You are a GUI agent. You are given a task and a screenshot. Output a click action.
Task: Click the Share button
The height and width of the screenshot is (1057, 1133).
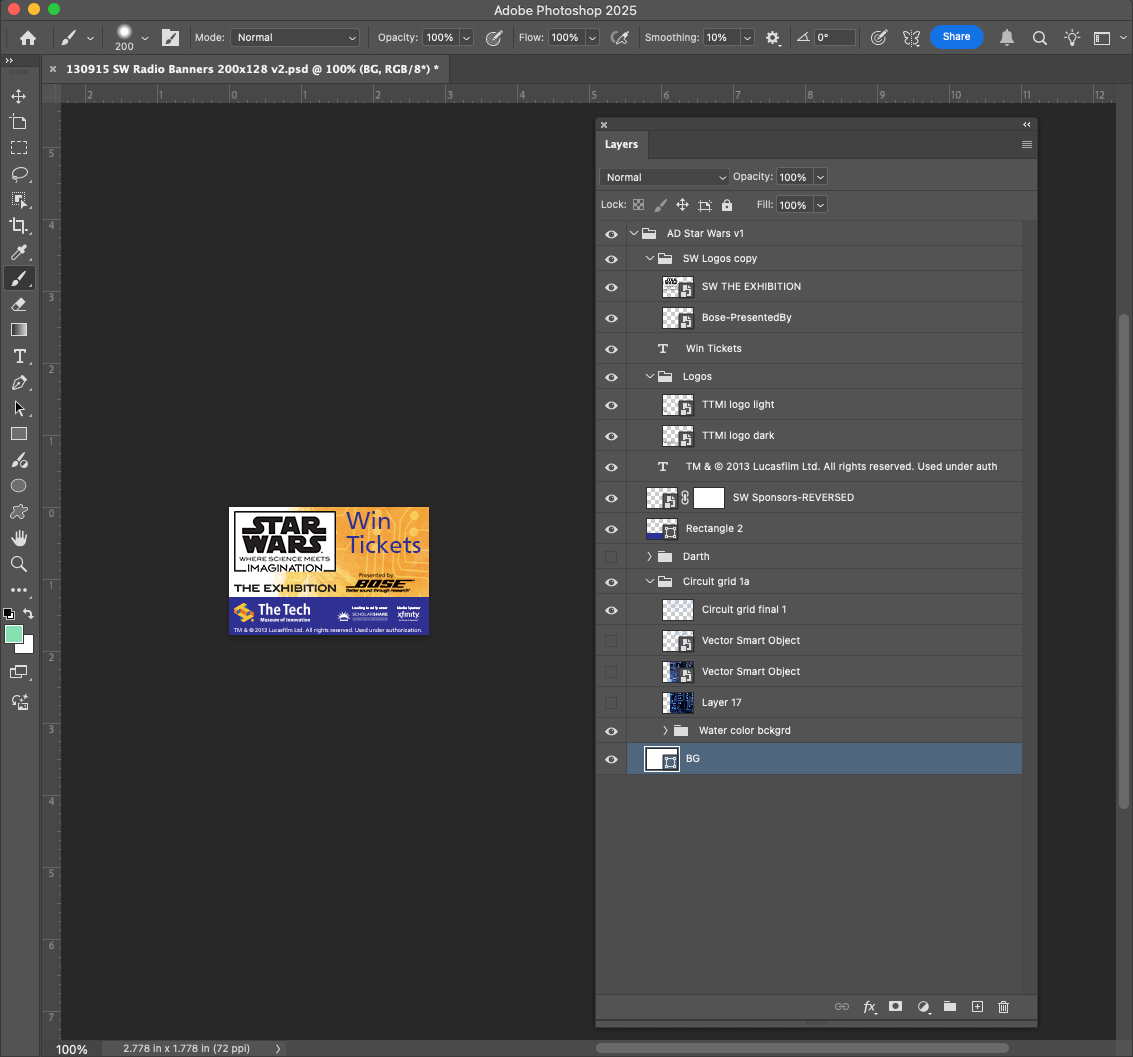tap(956, 37)
